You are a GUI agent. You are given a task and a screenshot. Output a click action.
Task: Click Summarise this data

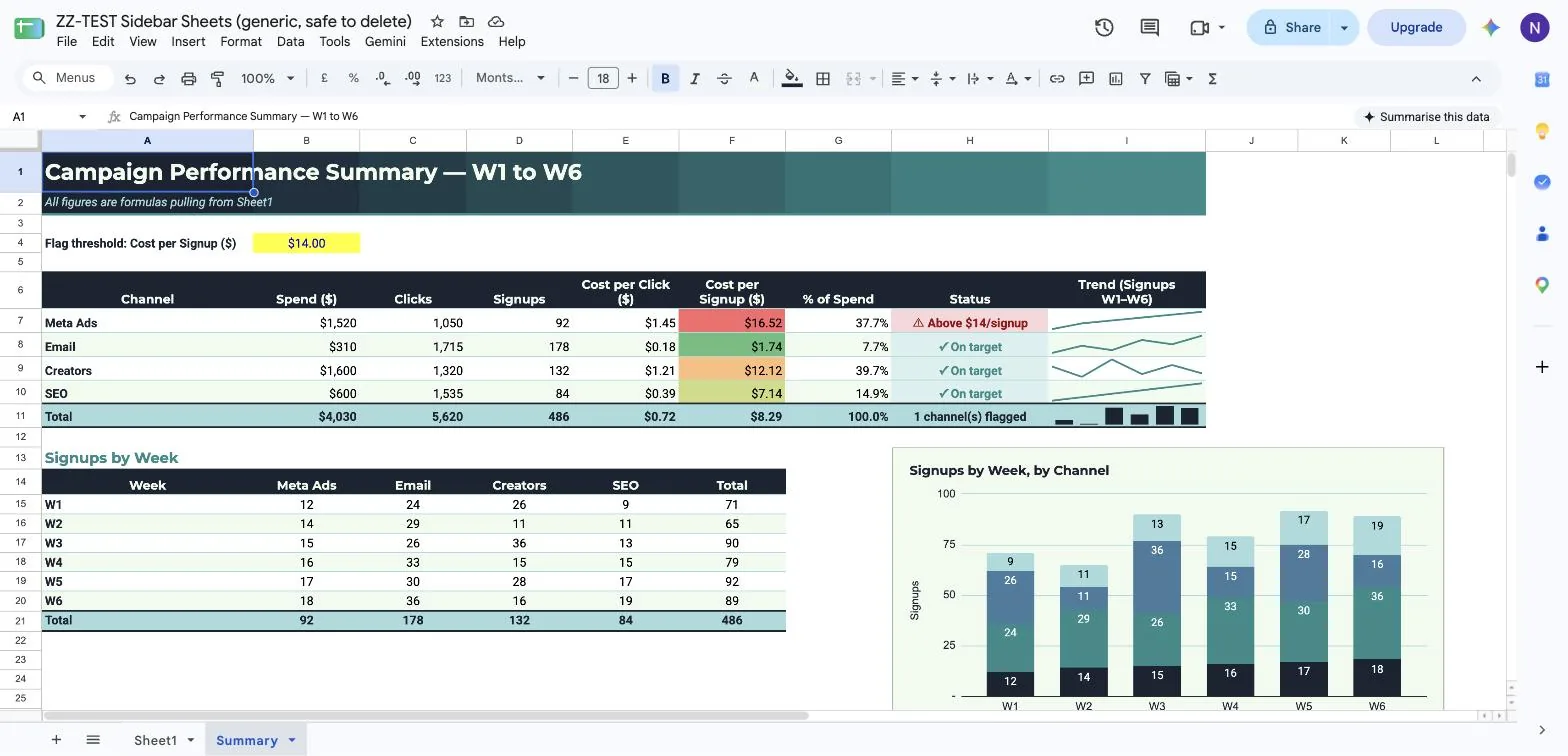(x=1427, y=117)
